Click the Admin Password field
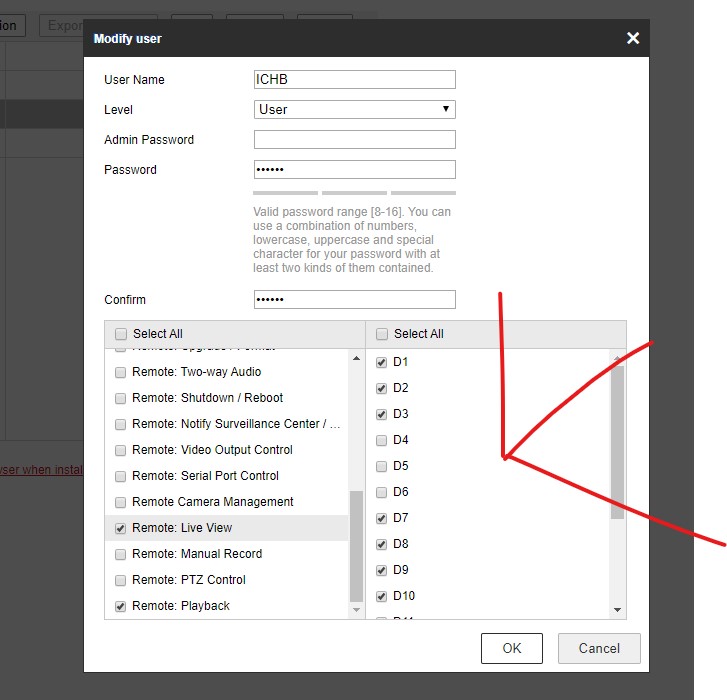The height and width of the screenshot is (700, 727). (355, 140)
